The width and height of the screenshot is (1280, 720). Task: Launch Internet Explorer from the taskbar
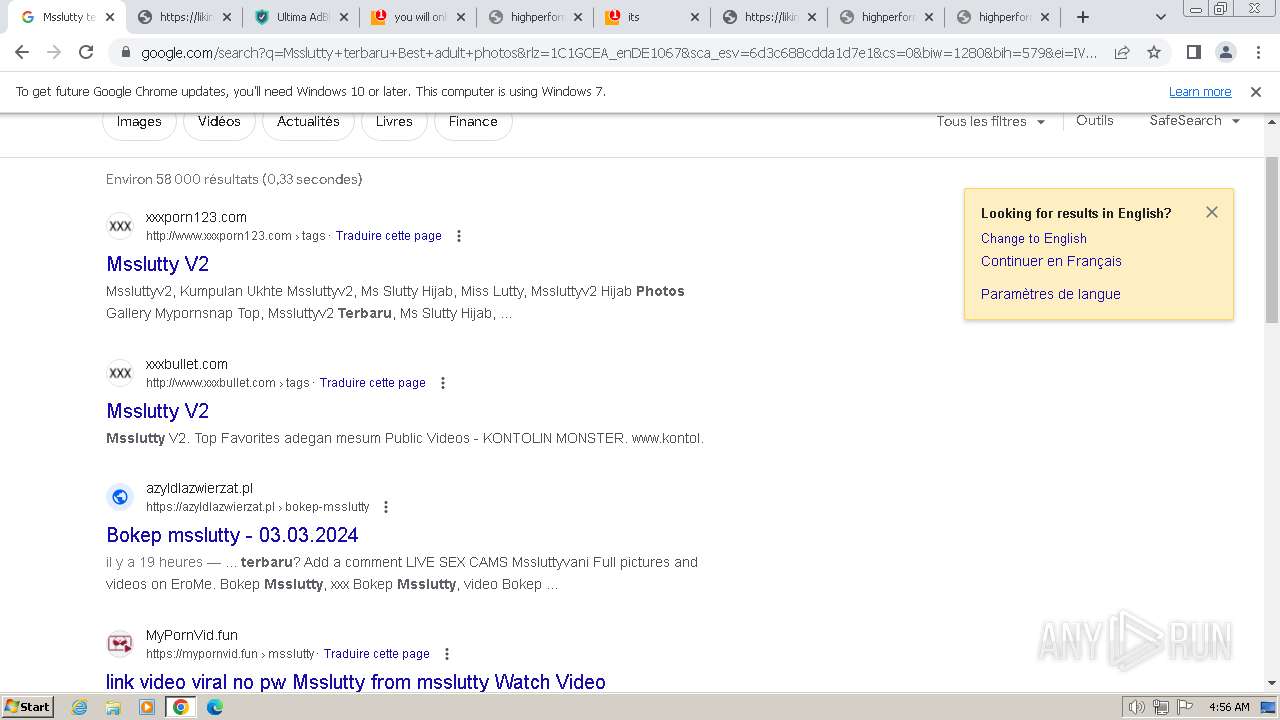(x=80, y=707)
